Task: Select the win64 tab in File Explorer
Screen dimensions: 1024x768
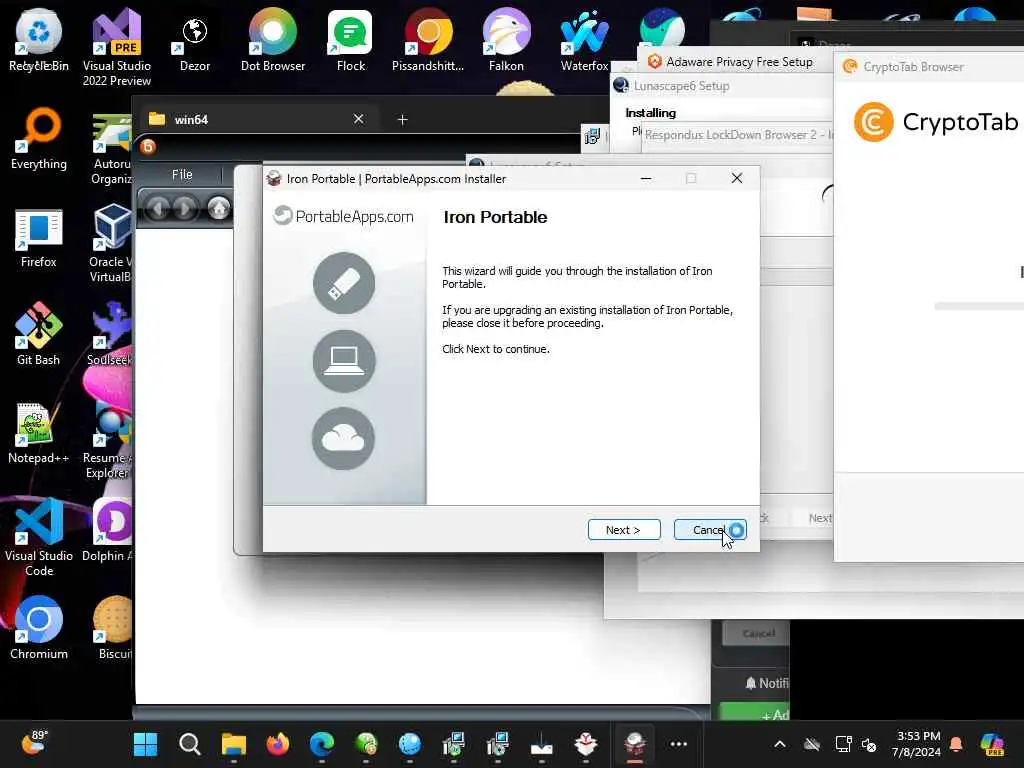Action: point(257,120)
